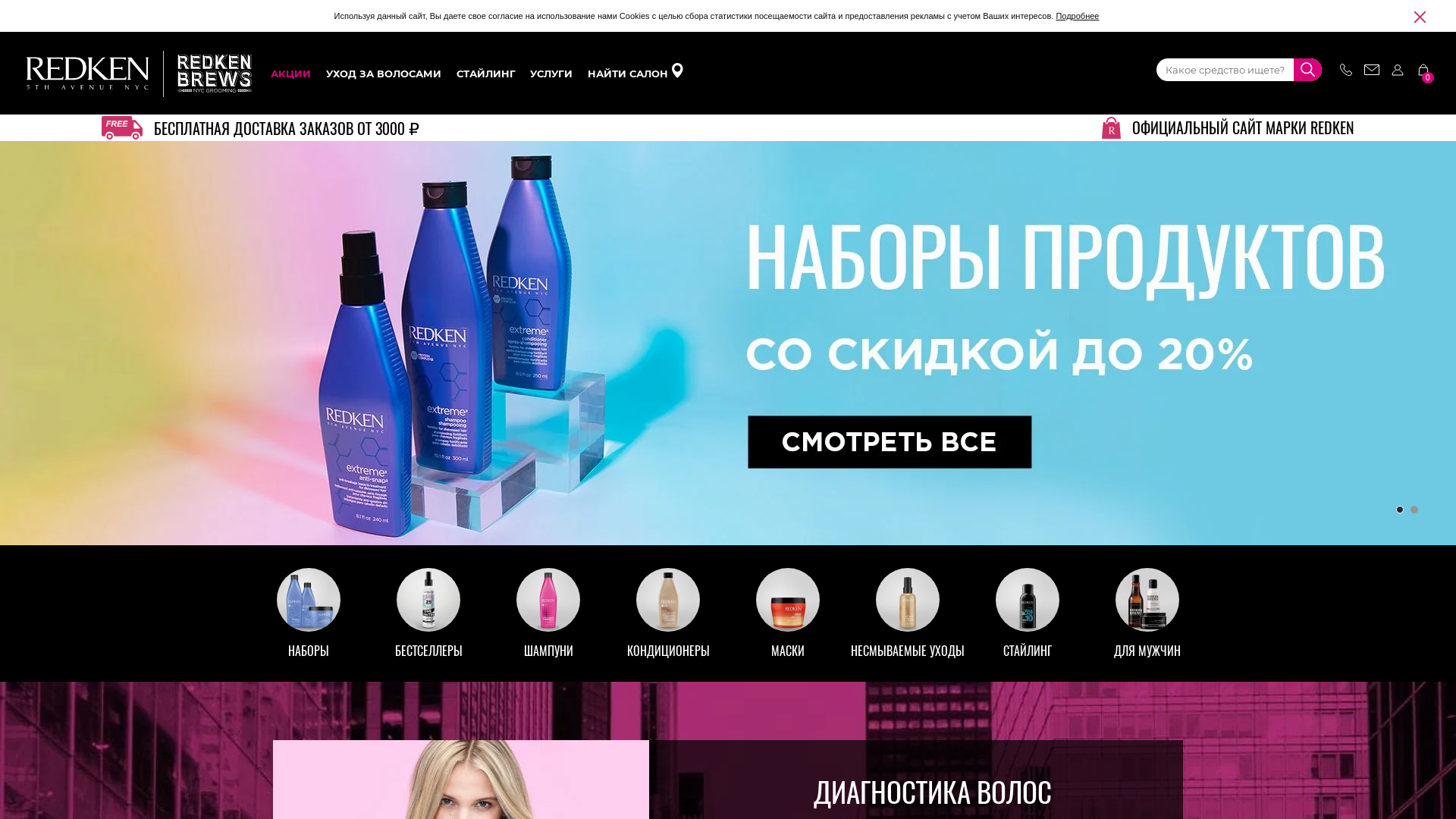Click the phone contact icon

(x=1346, y=70)
